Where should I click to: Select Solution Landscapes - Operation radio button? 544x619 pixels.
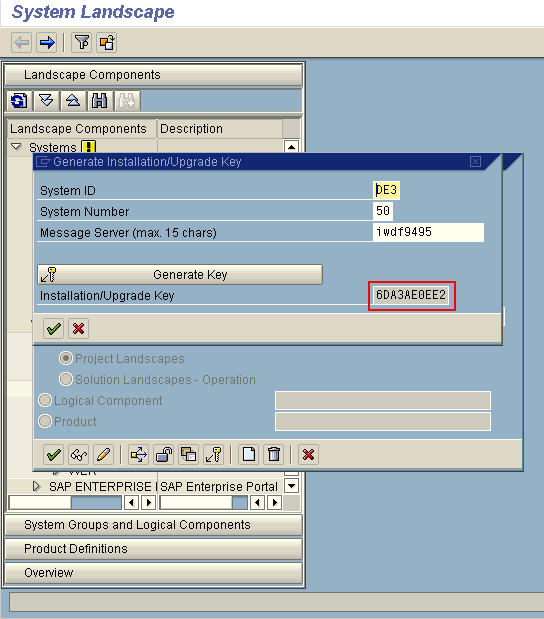pos(66,379)
